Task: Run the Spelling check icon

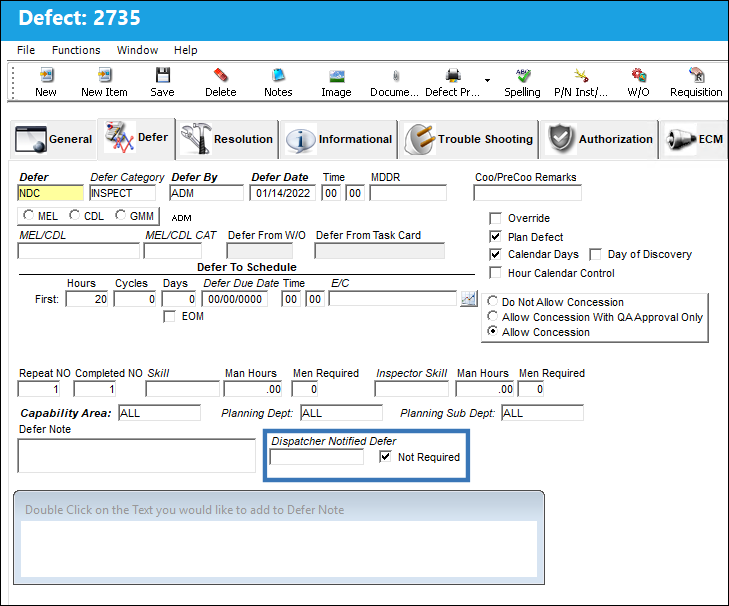Action: pyautogui.click(x=523, y=75)
